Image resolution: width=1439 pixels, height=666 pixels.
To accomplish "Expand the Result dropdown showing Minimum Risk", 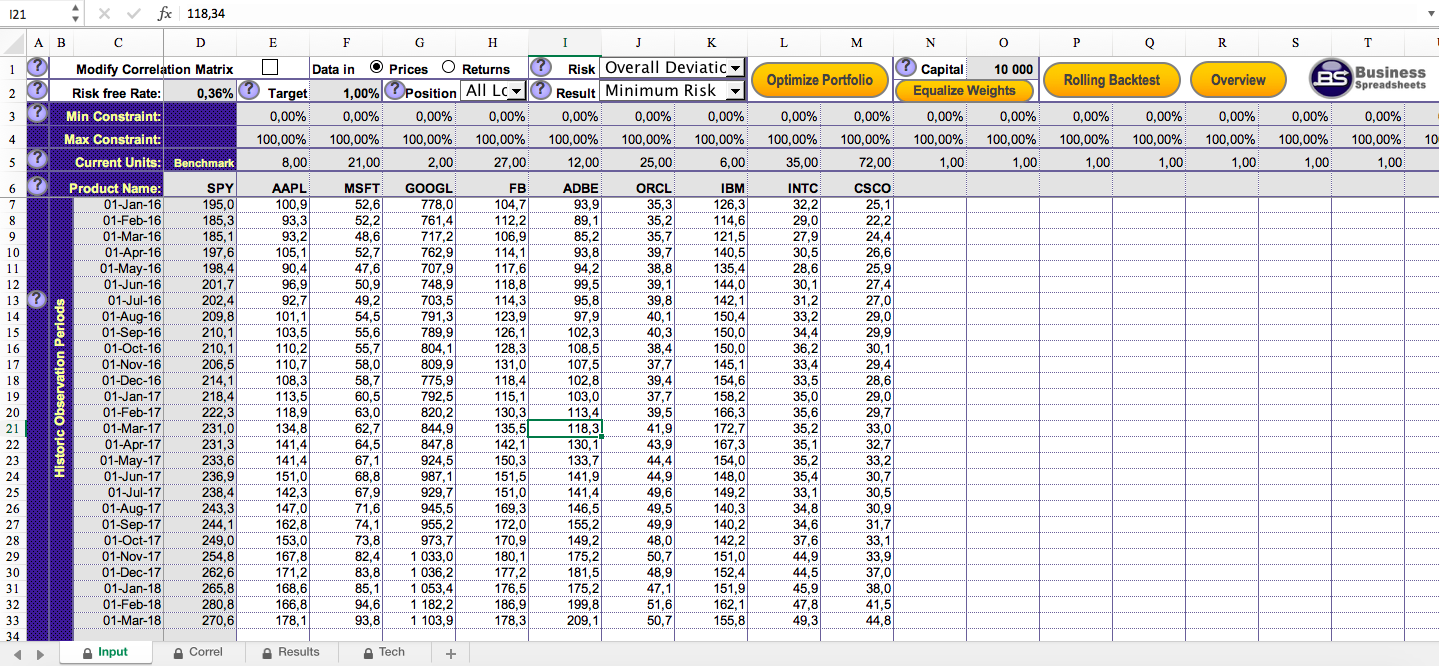I will point(735,91).
